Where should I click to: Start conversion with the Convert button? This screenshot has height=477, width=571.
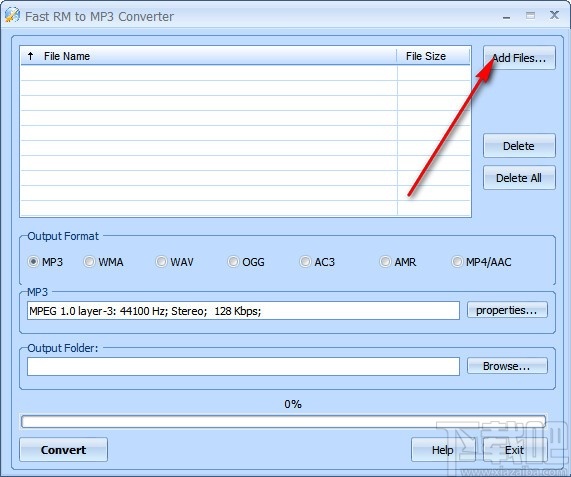click(x=63, y=450)
